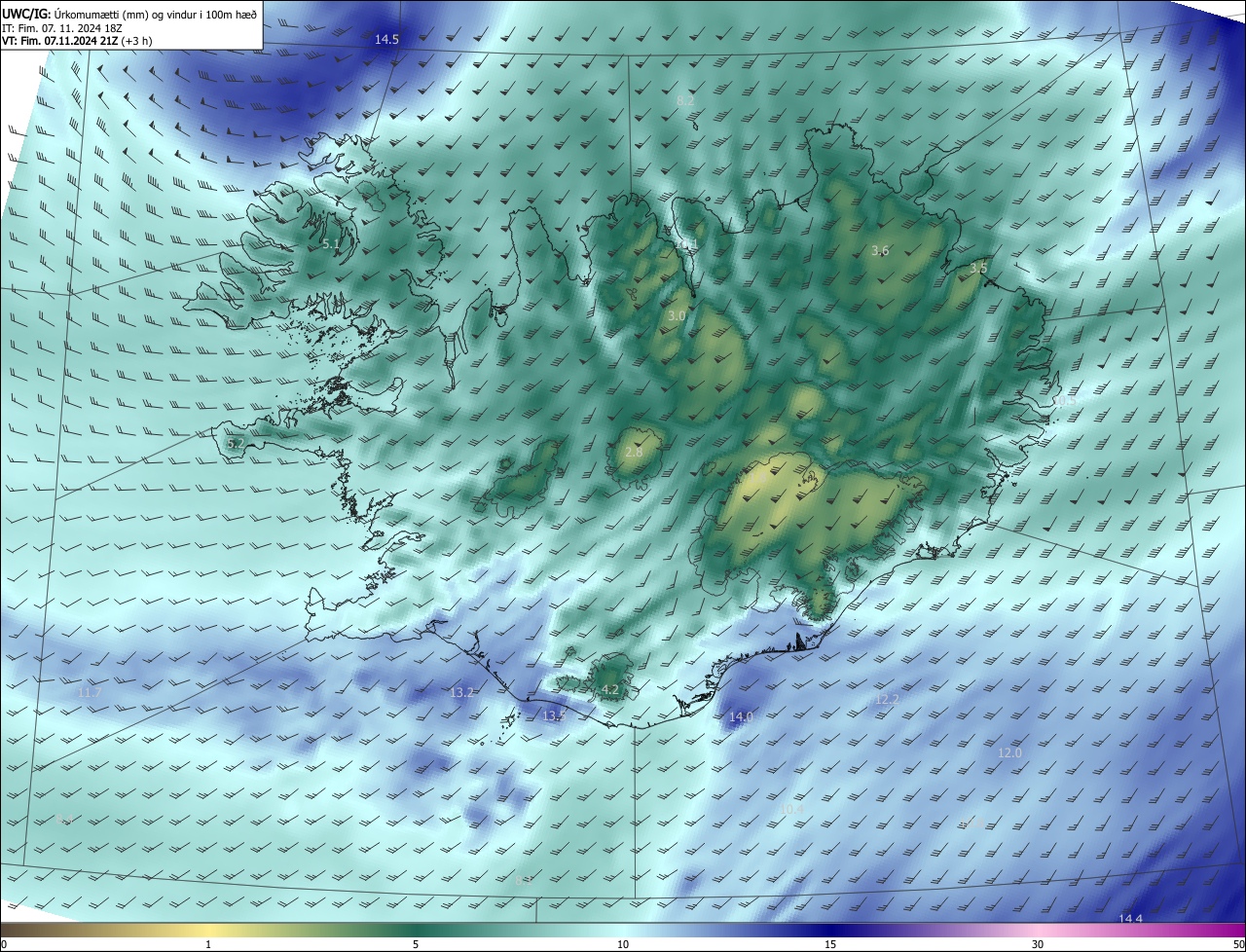Screen dimensions: 1246x952
Task: Select the 3.0 value label on the map
Action: pos(677,316)
